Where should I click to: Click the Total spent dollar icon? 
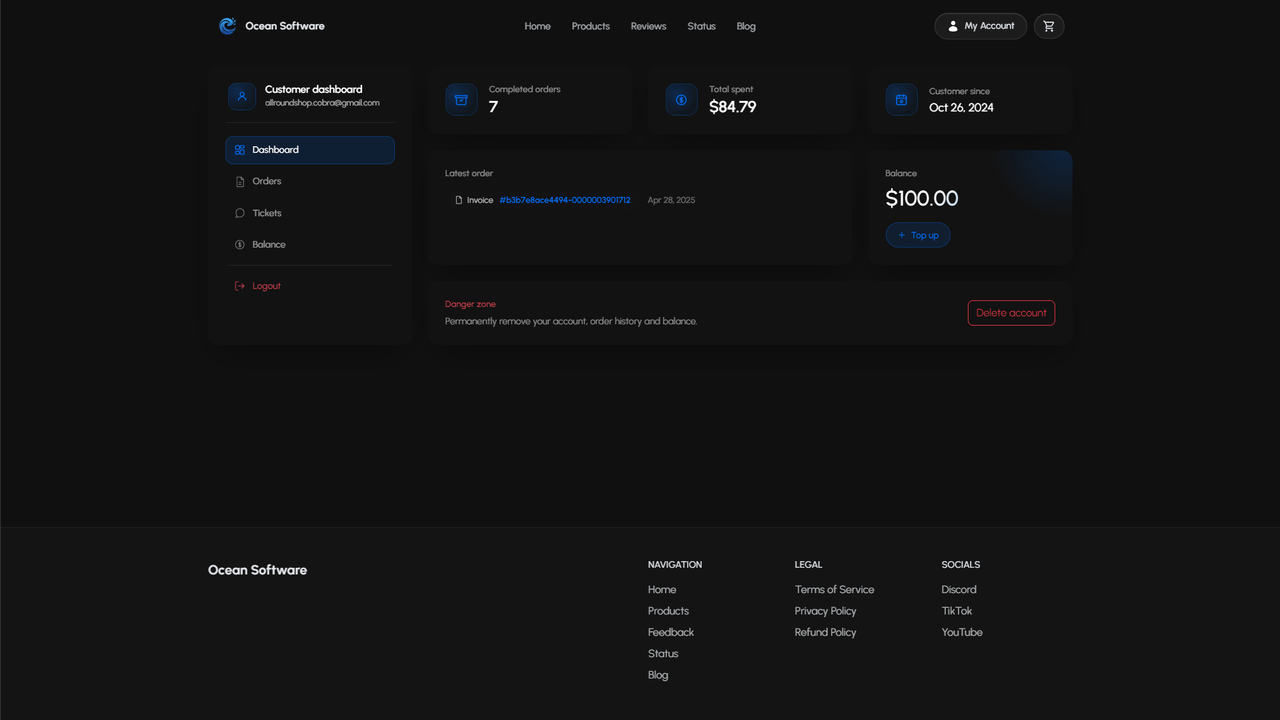[681, 99]
